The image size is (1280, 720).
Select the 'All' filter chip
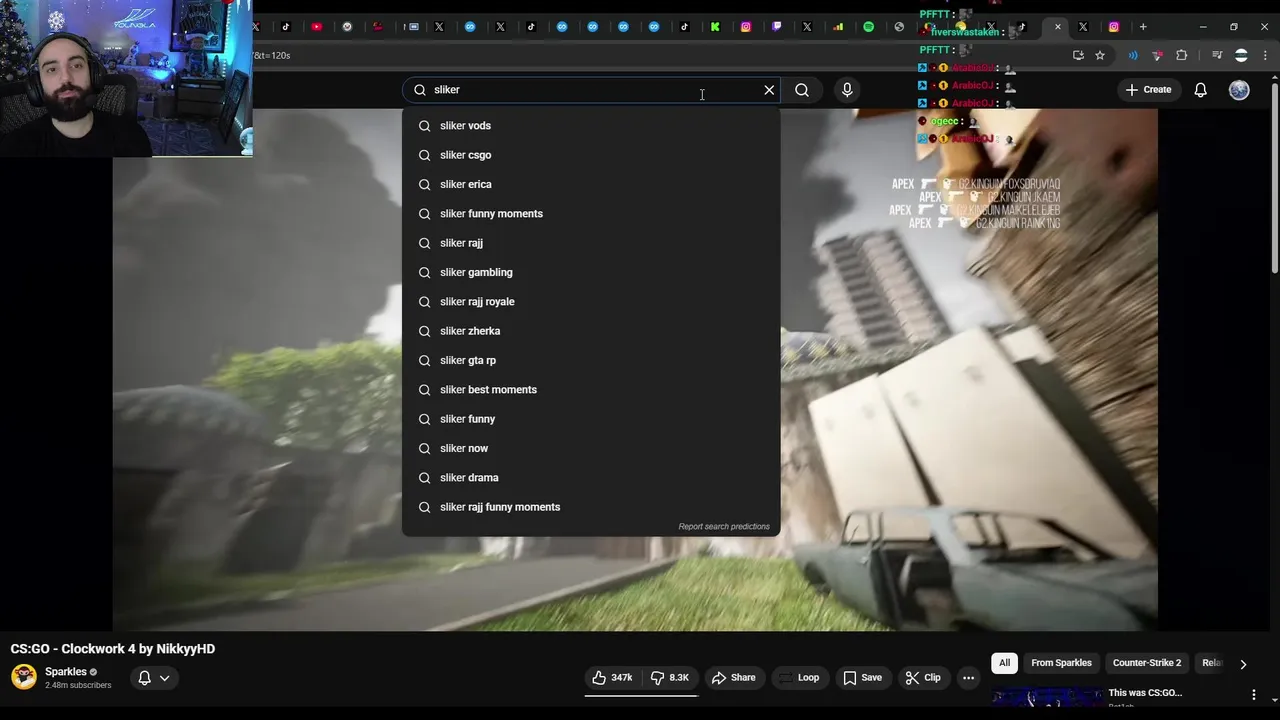coord(1004,663)
